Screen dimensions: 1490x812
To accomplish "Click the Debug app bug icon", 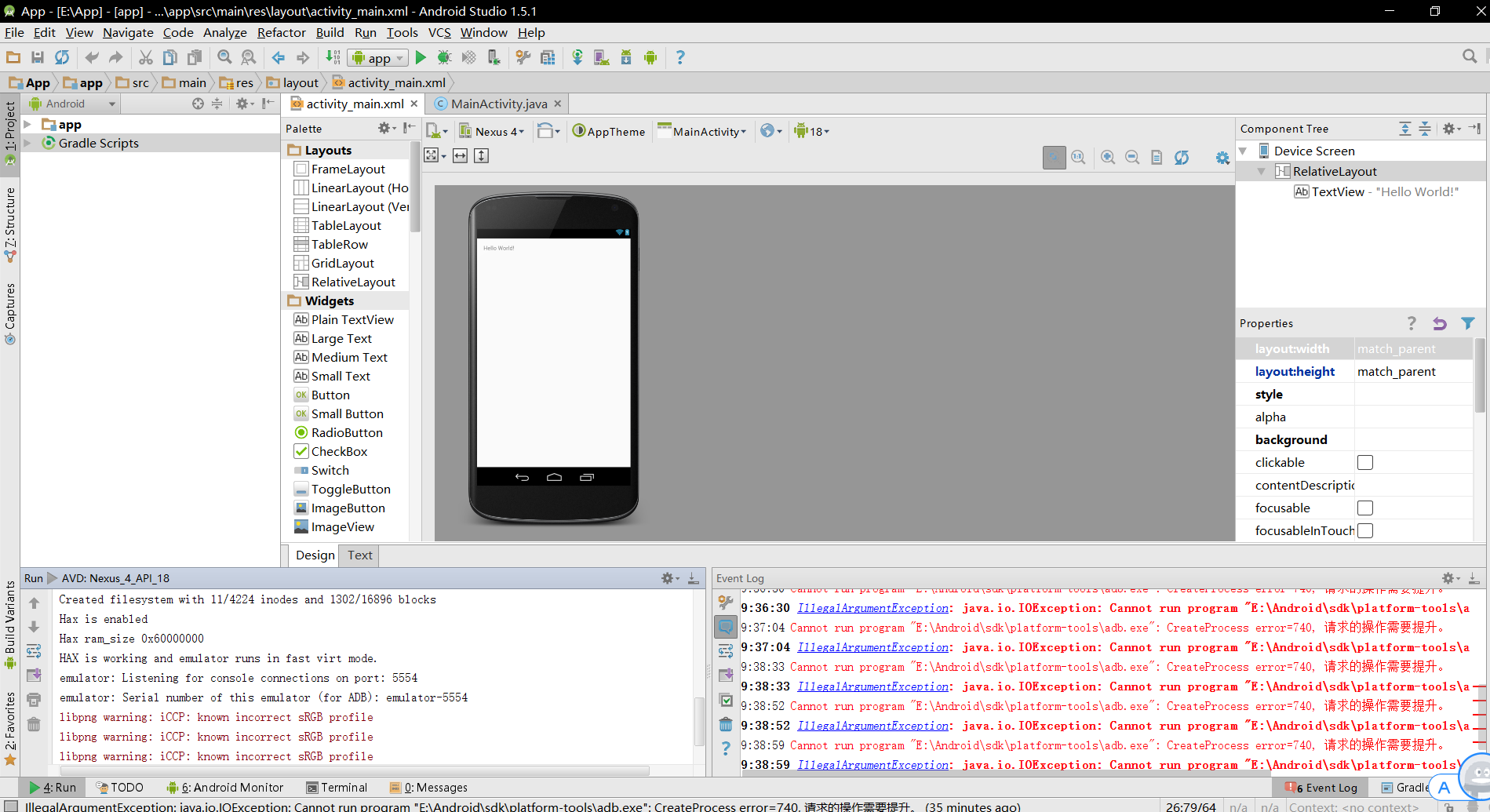I will point(444,57).
